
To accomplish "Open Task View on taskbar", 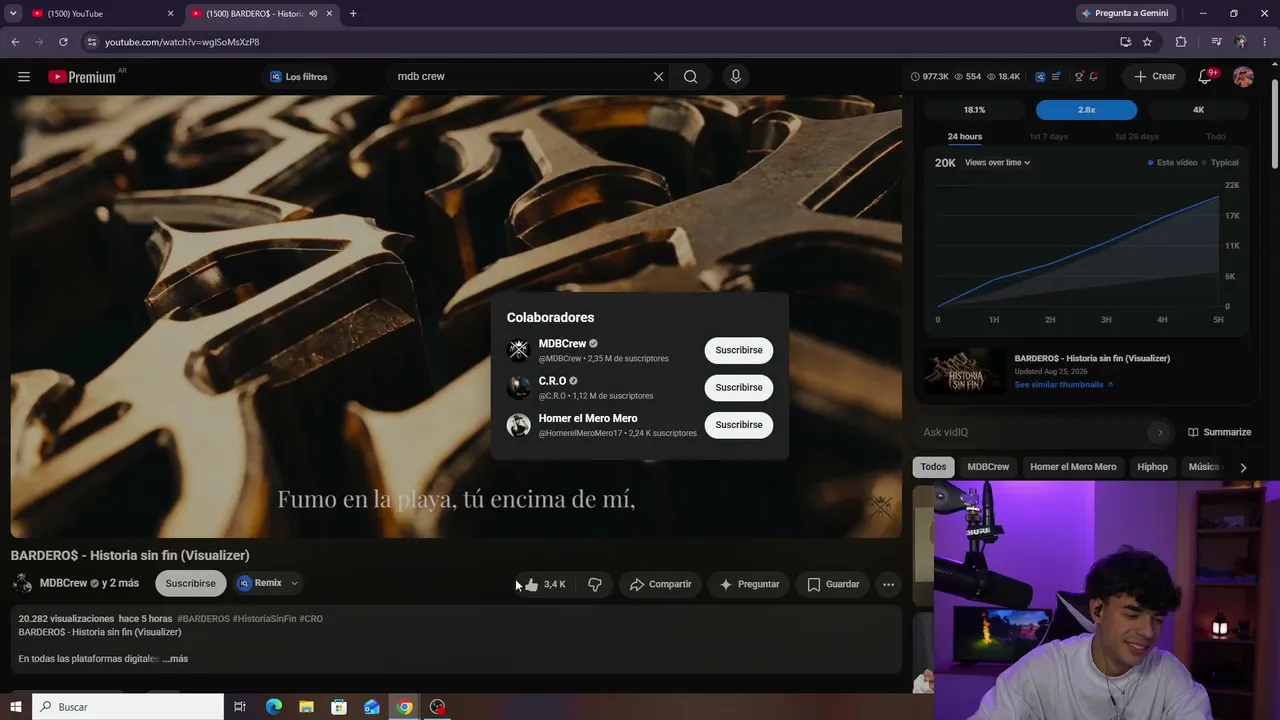I will [x=240, y=707].
